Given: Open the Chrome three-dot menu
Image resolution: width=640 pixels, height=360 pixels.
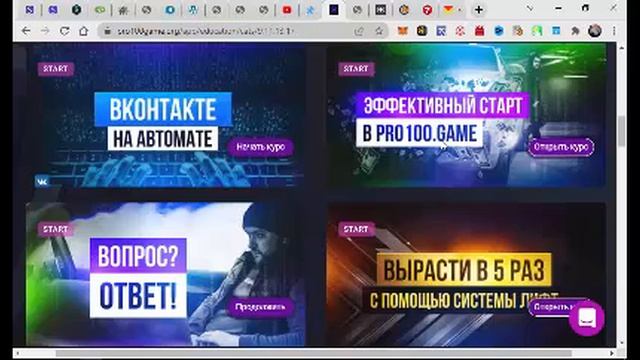Looking at the screenshot, I should 614,31.
